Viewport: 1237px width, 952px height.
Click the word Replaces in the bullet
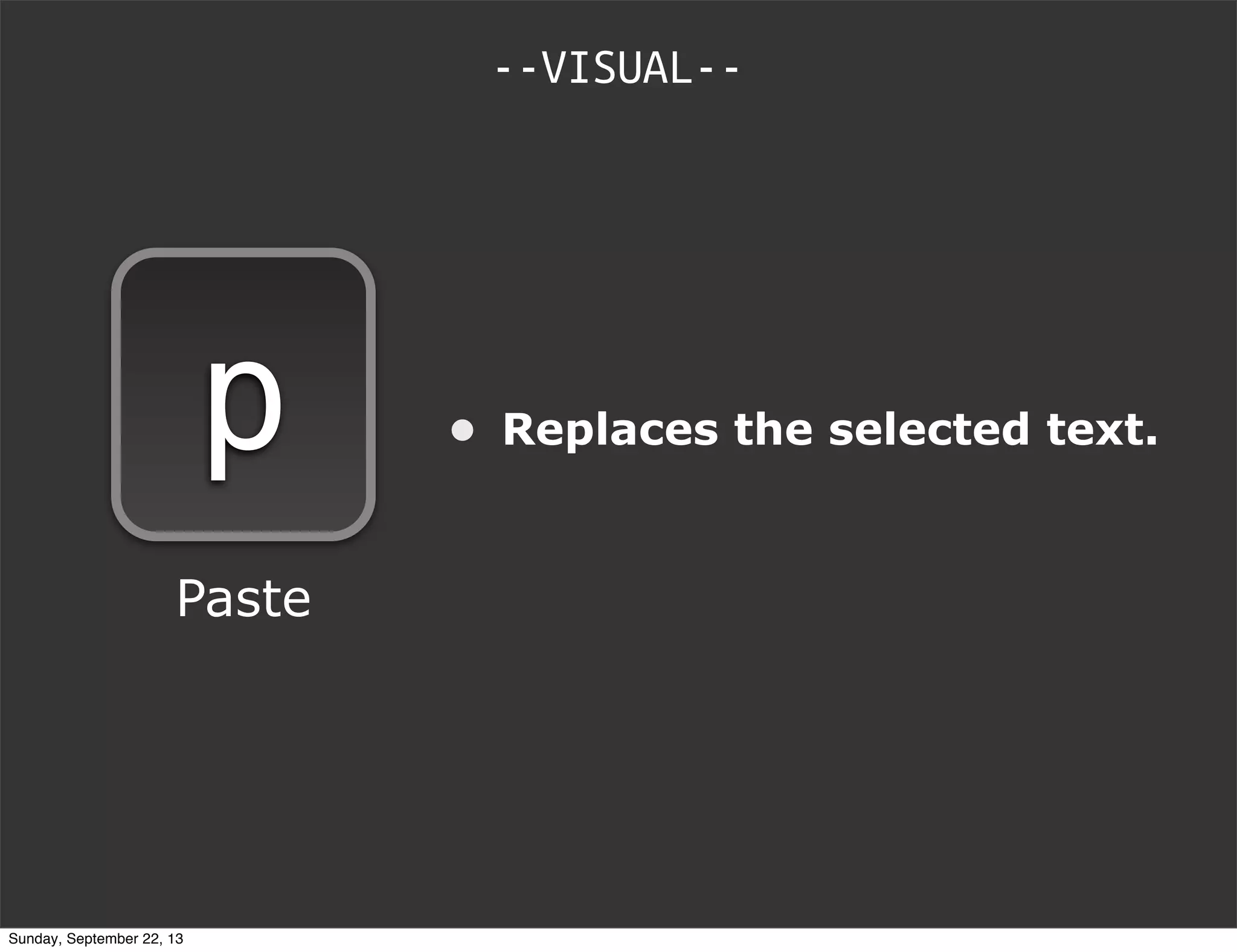pos(610,430)
